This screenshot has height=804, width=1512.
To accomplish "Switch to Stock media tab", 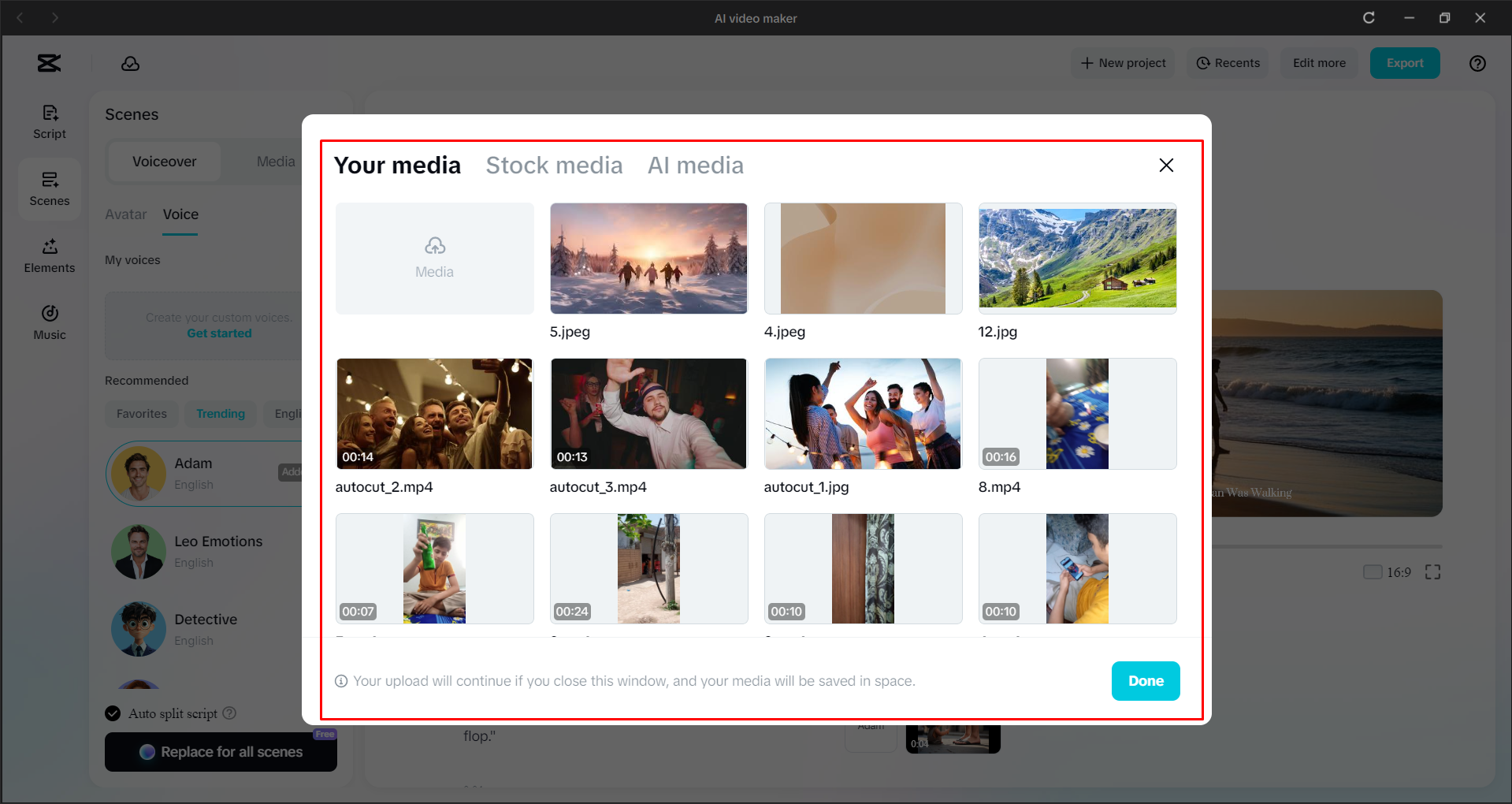I will pyautogui.click(x=554, y=165).
